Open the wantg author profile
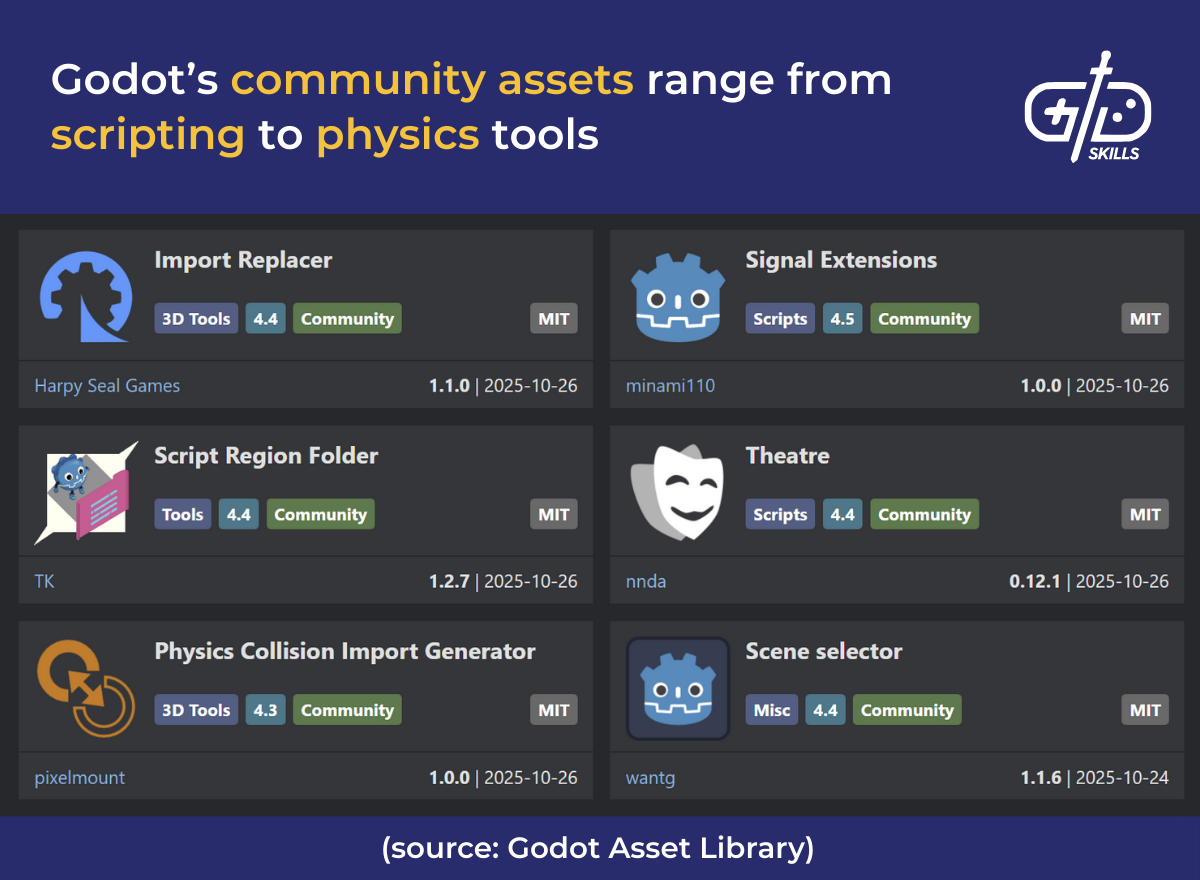The height and width of the screenshot is (880, 1200). [x=651, y=777]
